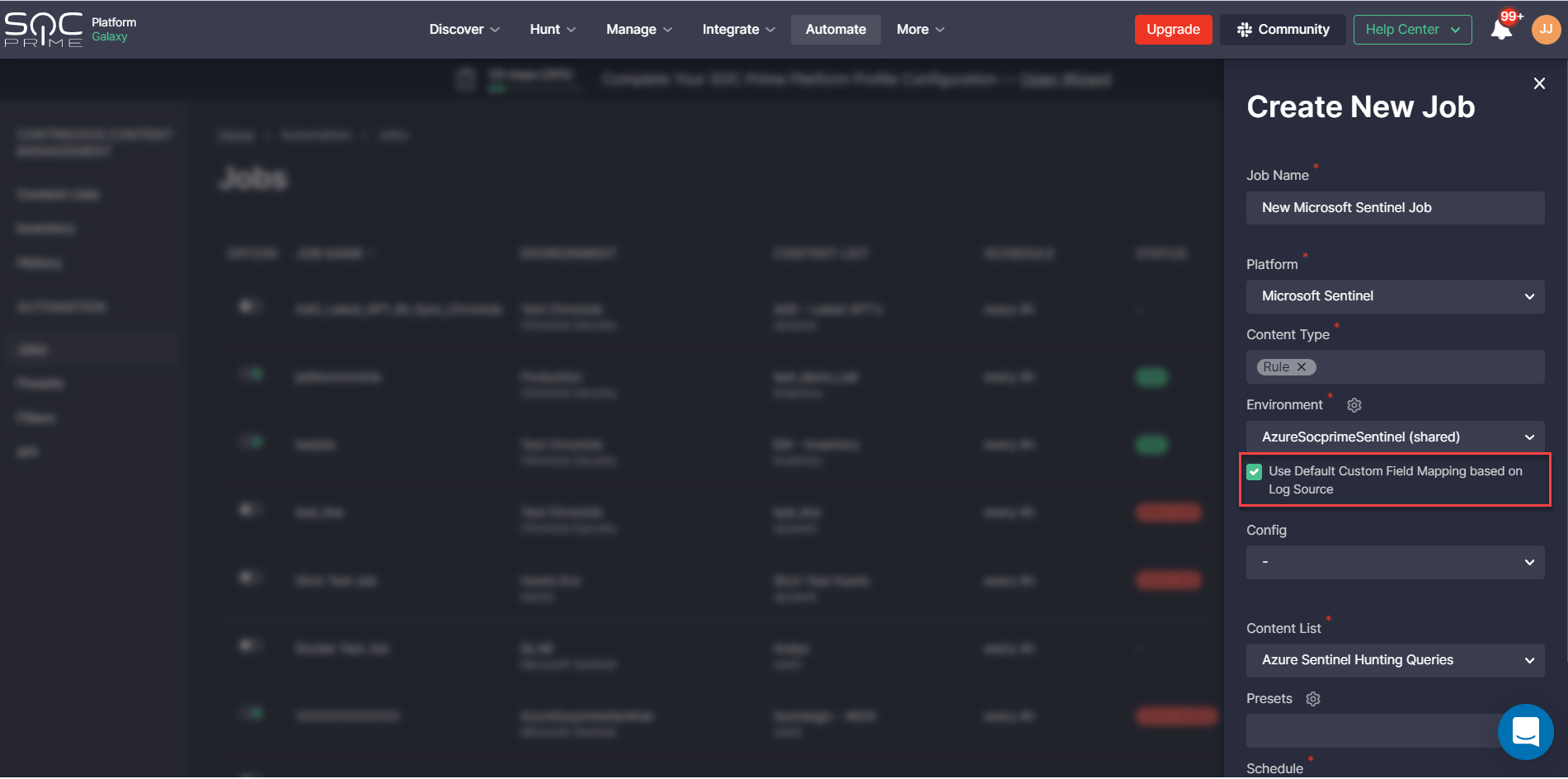The image size is (1568, 779).
Task: Click the Presets settings gear icon
Action: tap(1313, 699)
